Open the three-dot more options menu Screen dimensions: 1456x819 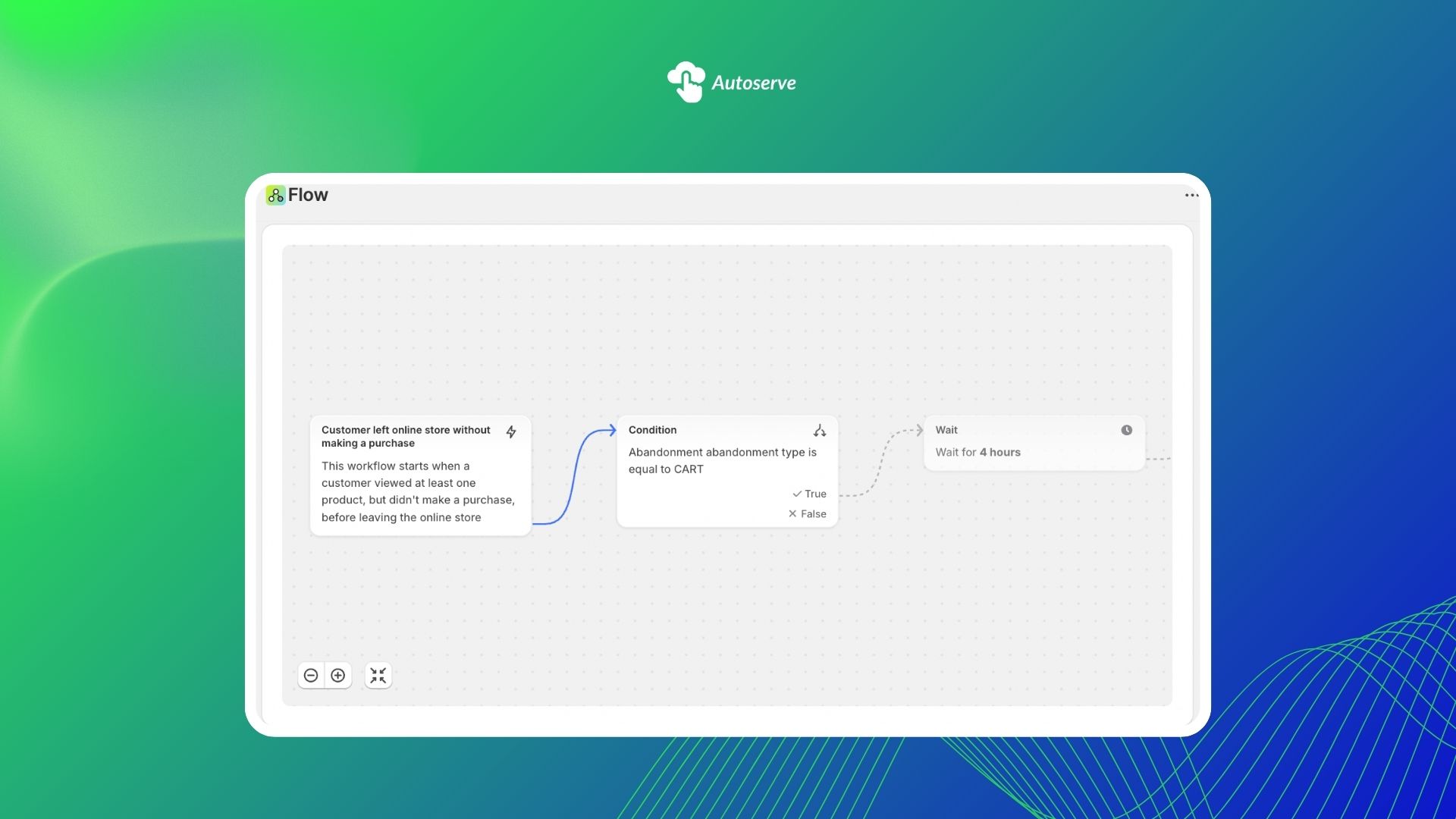coord(1191,196)
